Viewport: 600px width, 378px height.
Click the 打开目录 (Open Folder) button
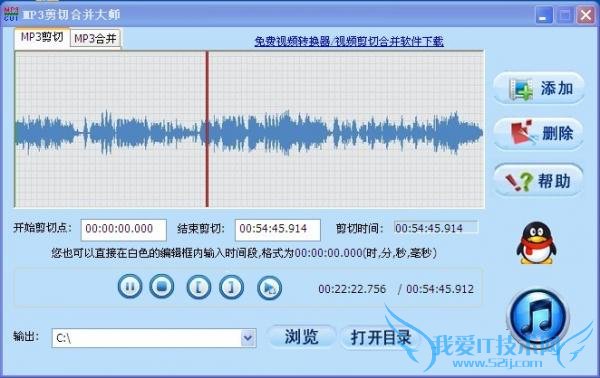click(x=381, y=337)
